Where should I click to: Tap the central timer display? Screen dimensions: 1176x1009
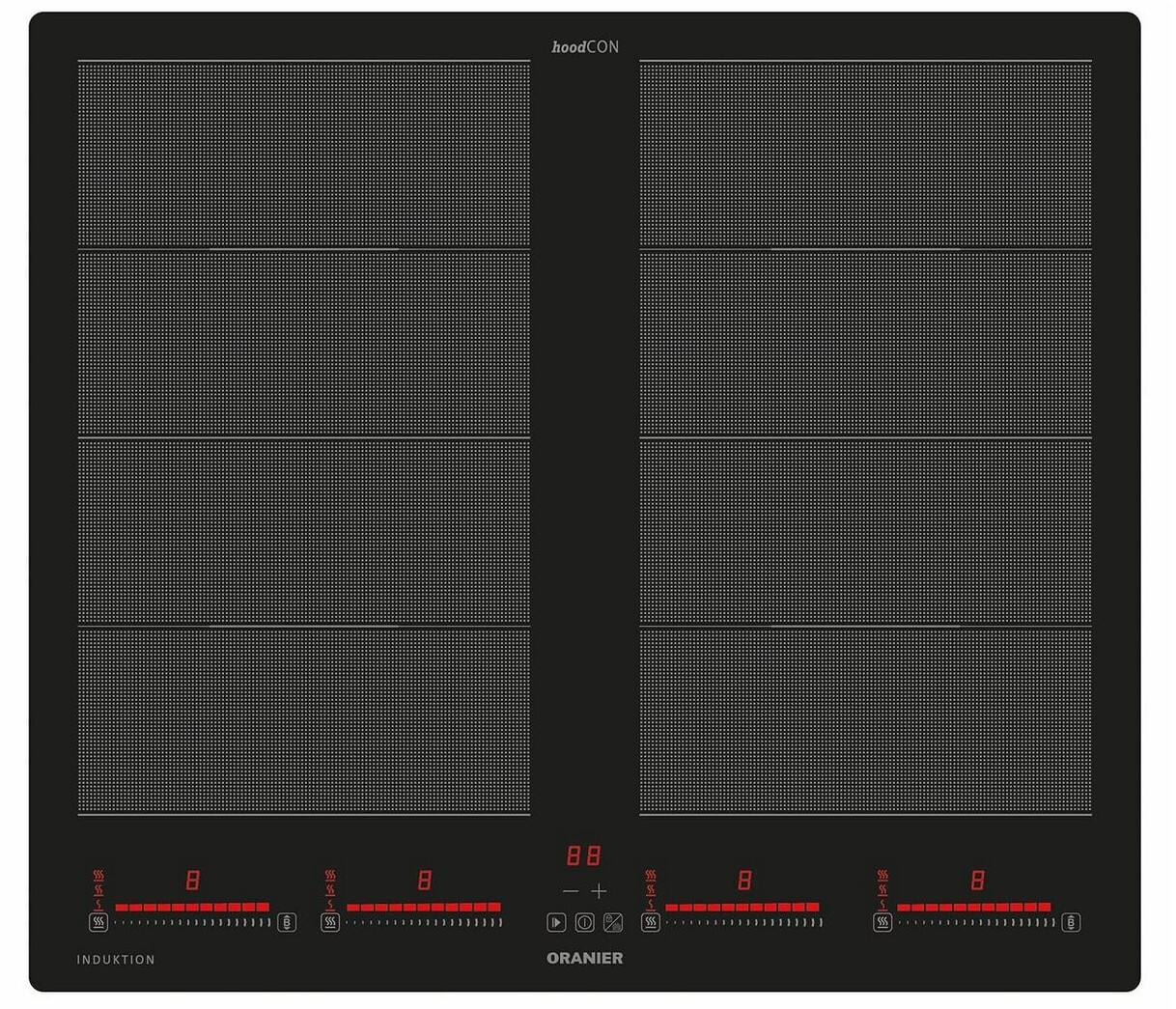click(x=583, y=855)
